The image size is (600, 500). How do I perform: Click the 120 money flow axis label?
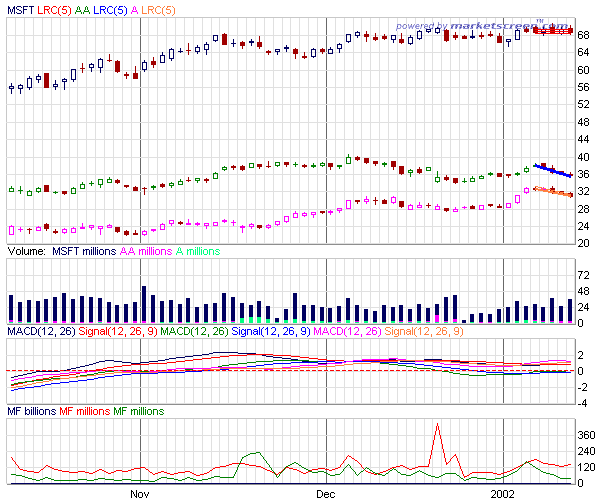tap(586, 467)
